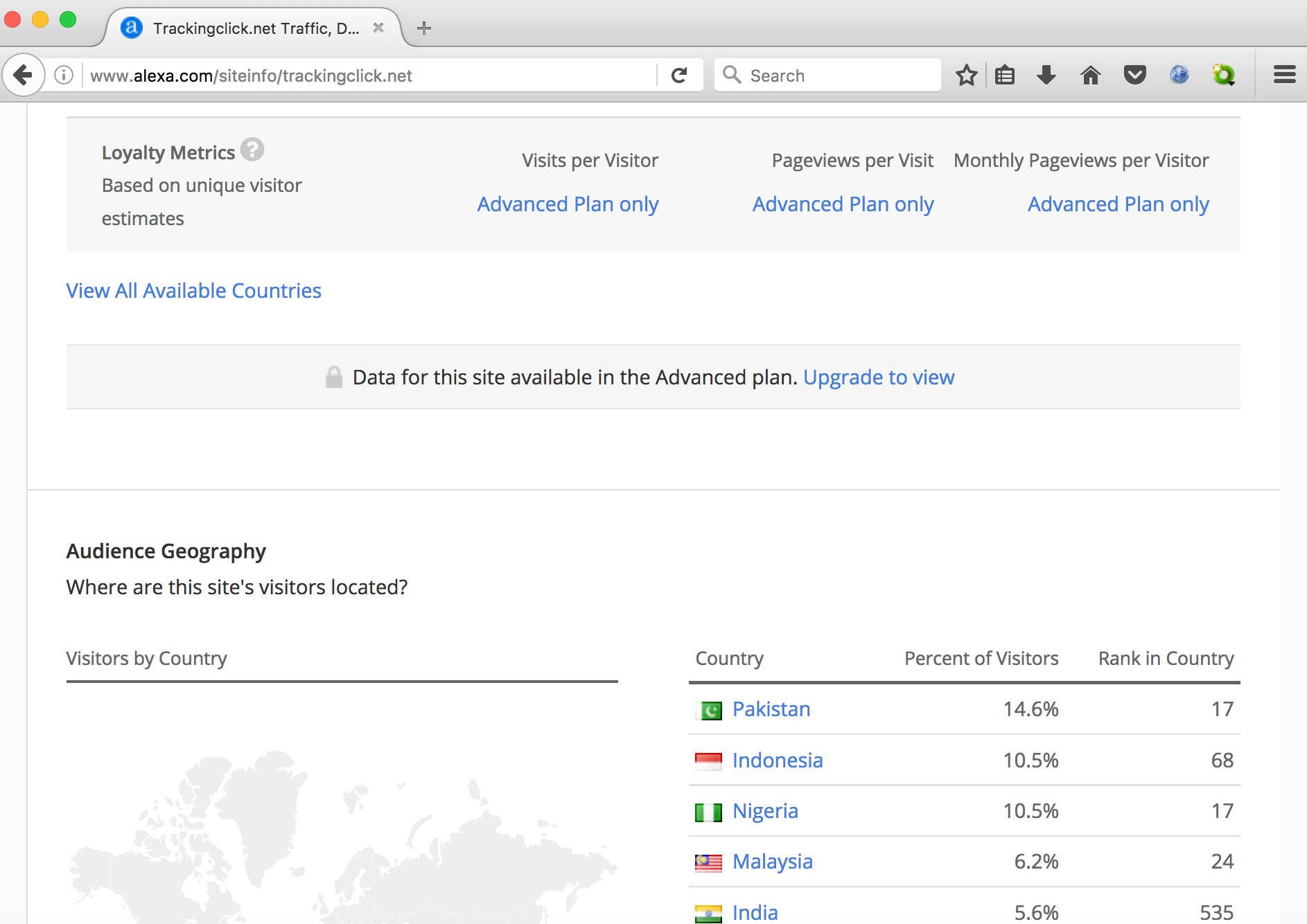Reload the page with the refresh icon
The image size is (1307, 924).
(x=679, y=75)
